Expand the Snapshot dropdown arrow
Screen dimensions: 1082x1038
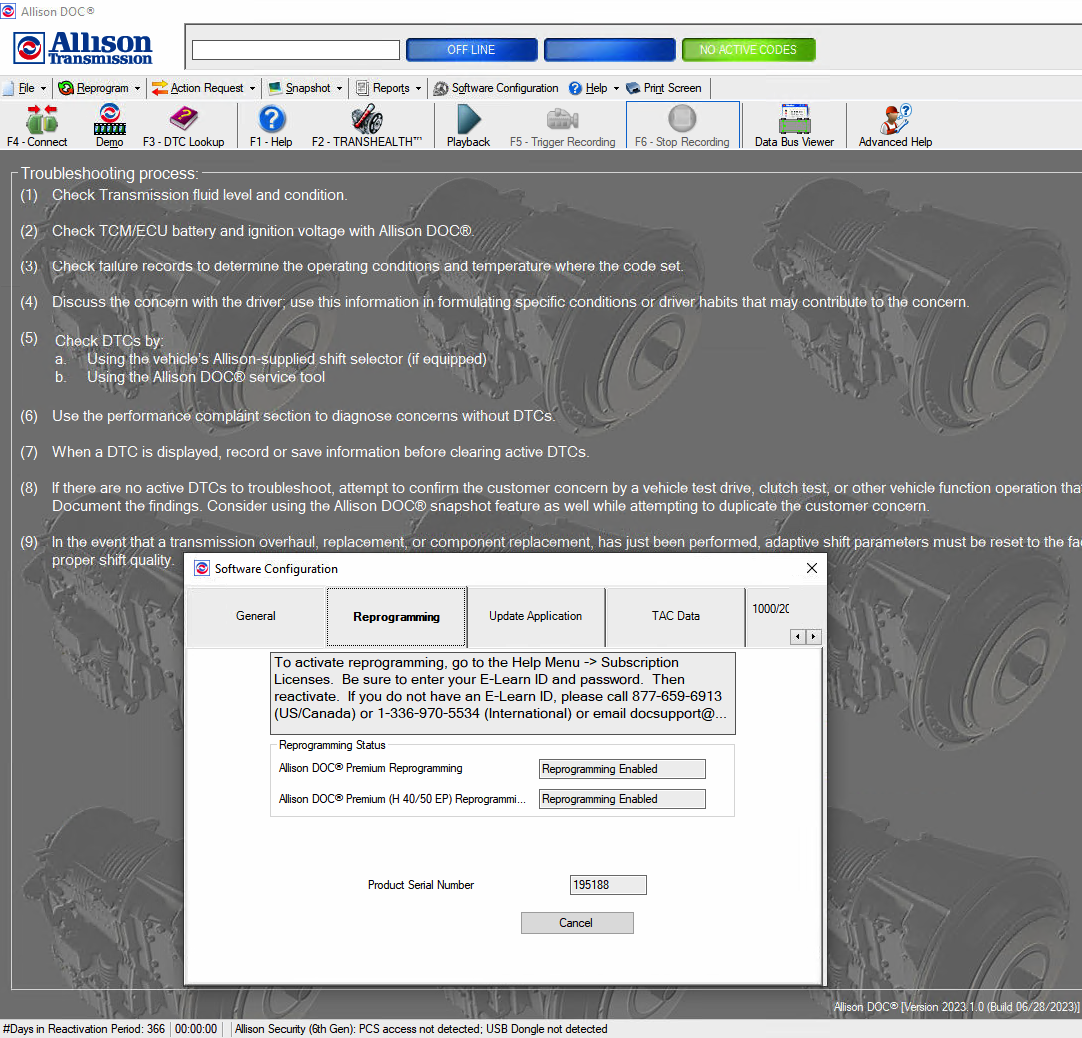pyautogui.click(x=340, y=88)
